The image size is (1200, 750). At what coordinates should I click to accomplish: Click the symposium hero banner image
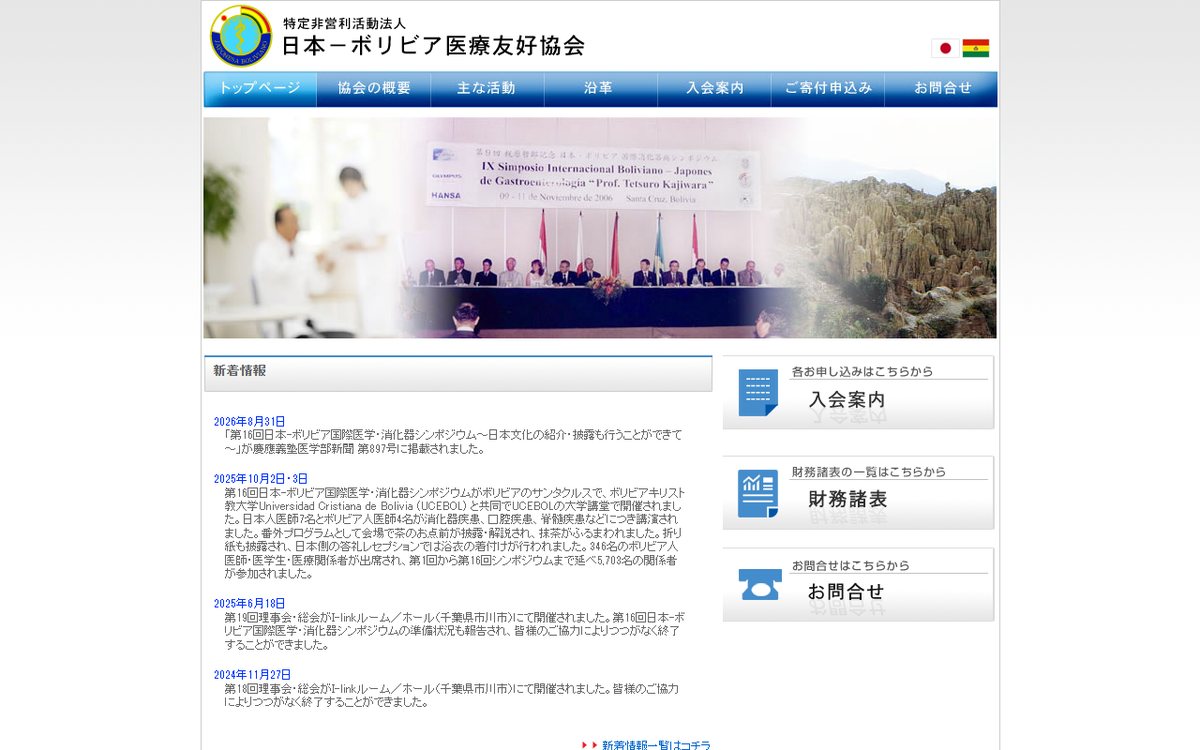tap(600, 228)
